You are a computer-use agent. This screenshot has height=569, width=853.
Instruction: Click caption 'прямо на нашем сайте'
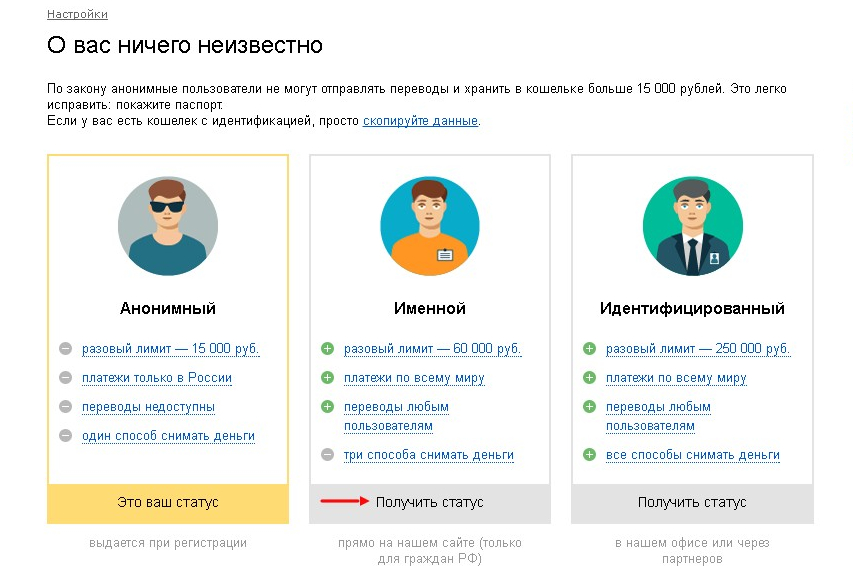tap(407, 543)
